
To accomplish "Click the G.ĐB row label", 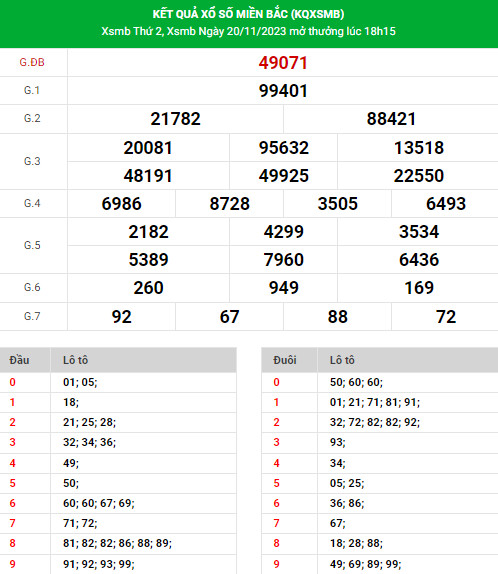I will (32, 62).
